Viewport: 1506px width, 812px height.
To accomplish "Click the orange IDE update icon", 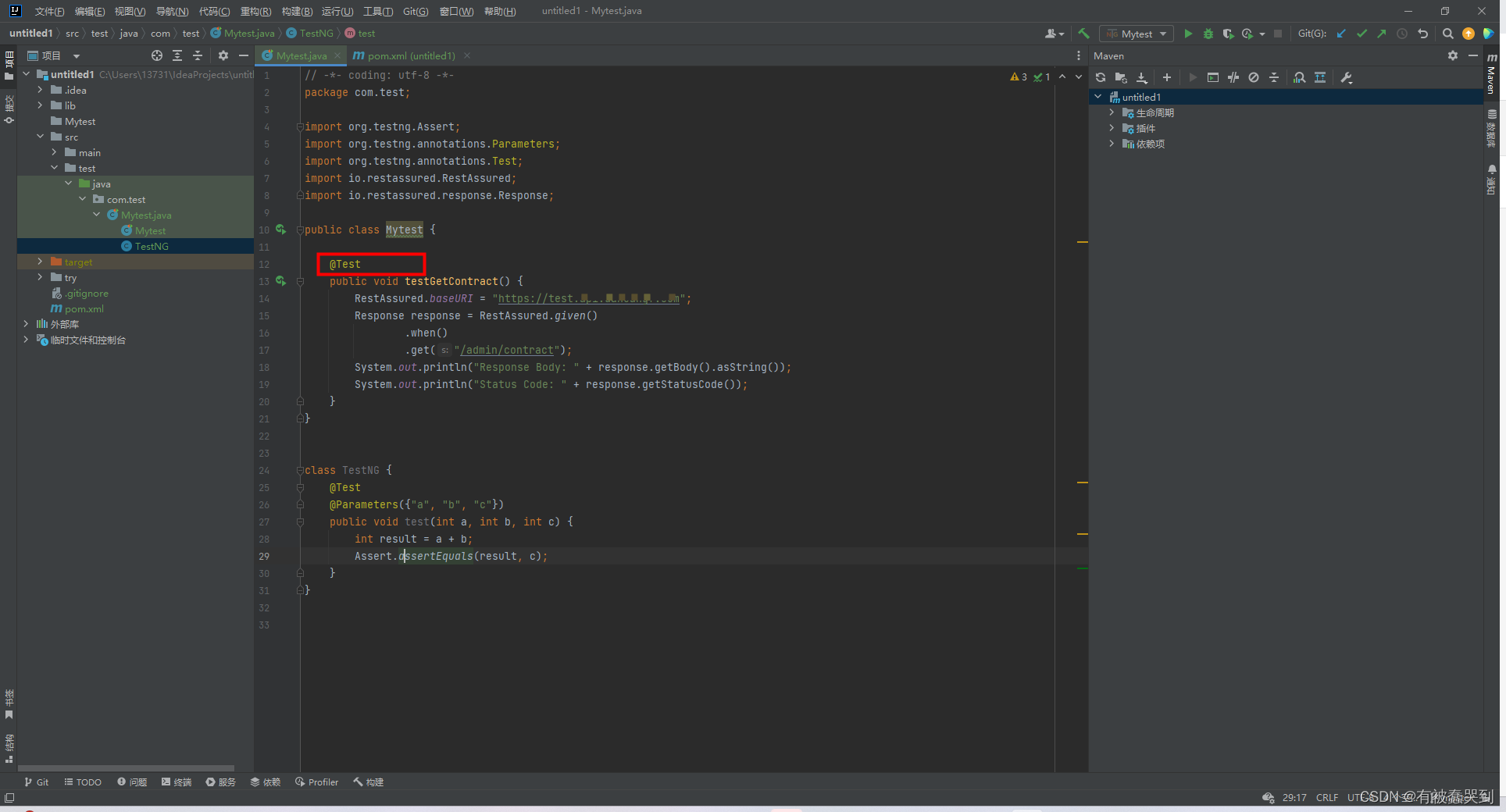I will pos(1469,34).
